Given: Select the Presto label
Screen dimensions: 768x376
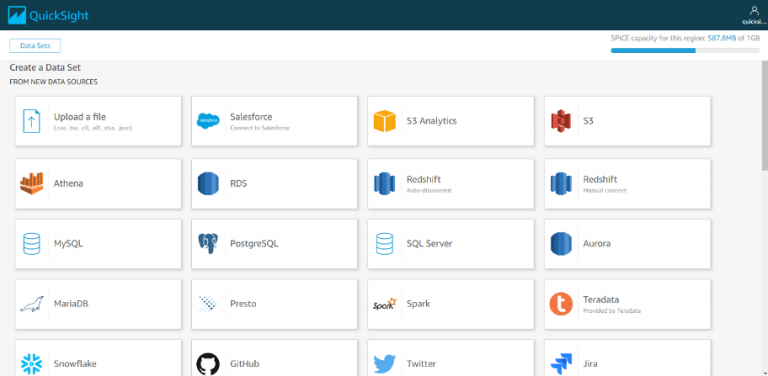Looking at the screenshot, I should click(243, 304).
